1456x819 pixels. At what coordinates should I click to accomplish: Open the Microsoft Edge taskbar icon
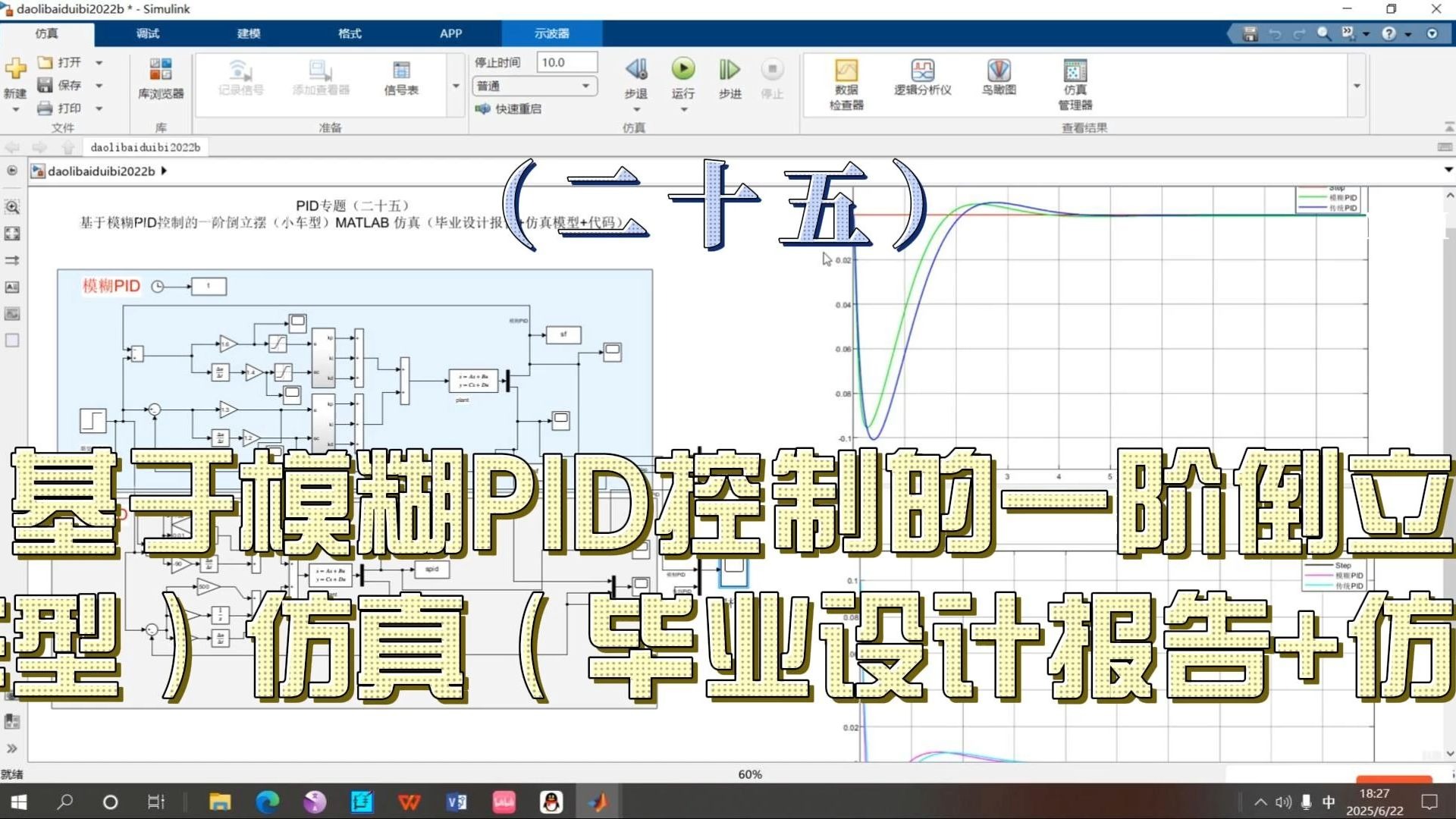(267, 802)
